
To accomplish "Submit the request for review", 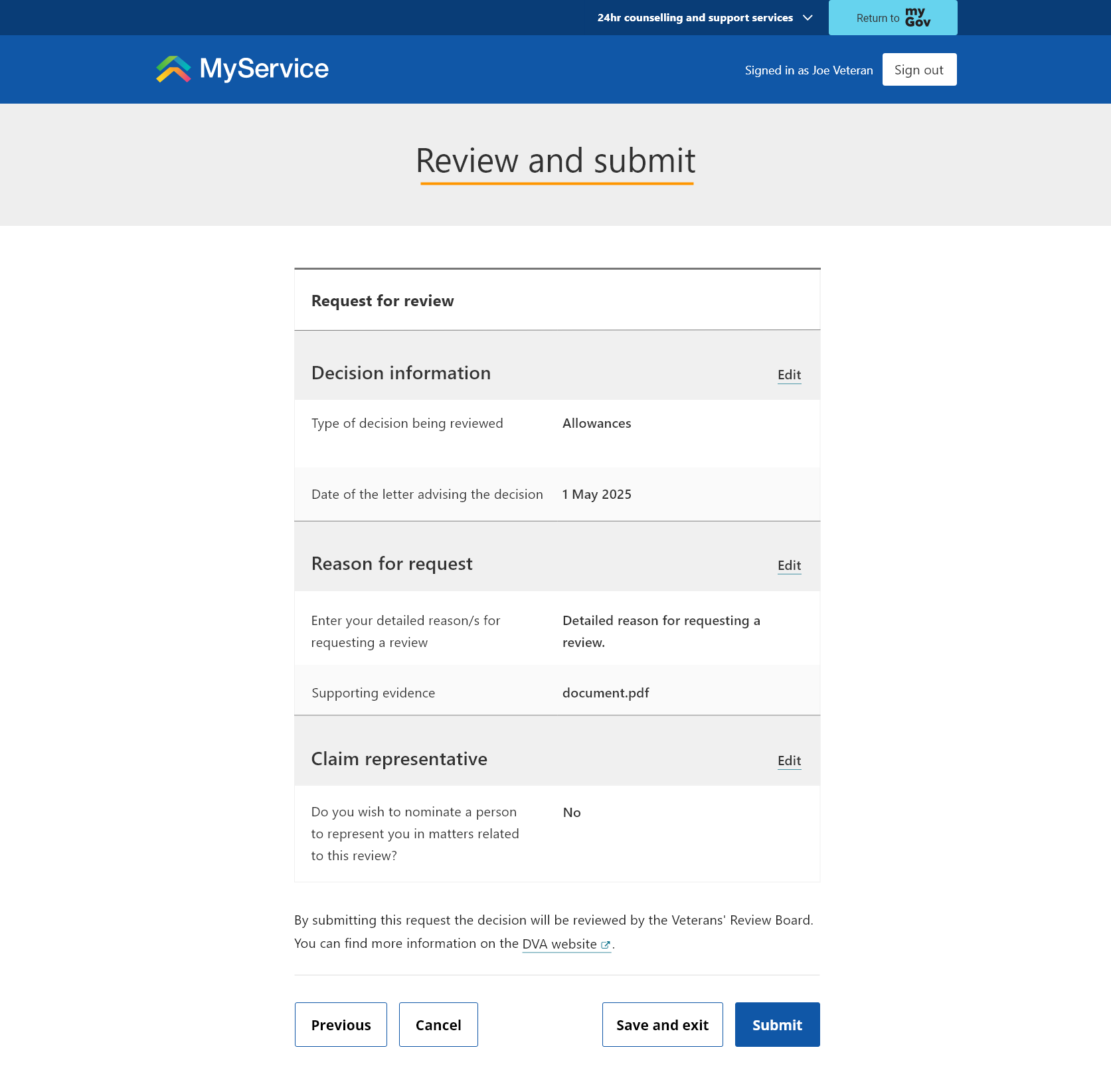I will click(x=777, y=1024).
